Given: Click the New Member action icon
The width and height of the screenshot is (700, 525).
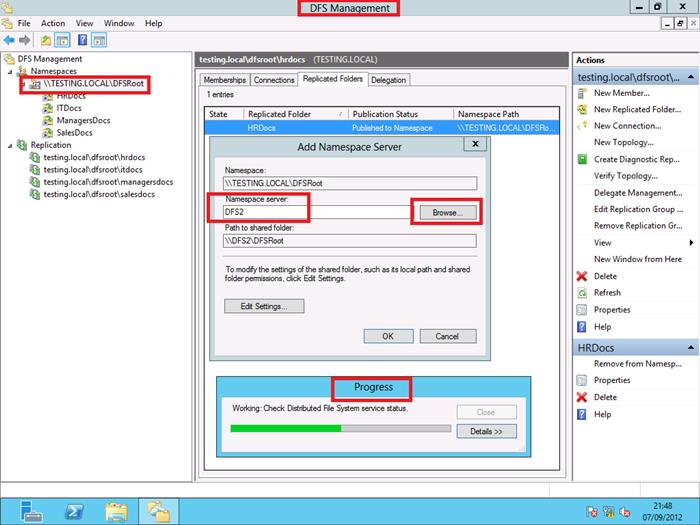Looking at the screenshot, I should (582, 93).
